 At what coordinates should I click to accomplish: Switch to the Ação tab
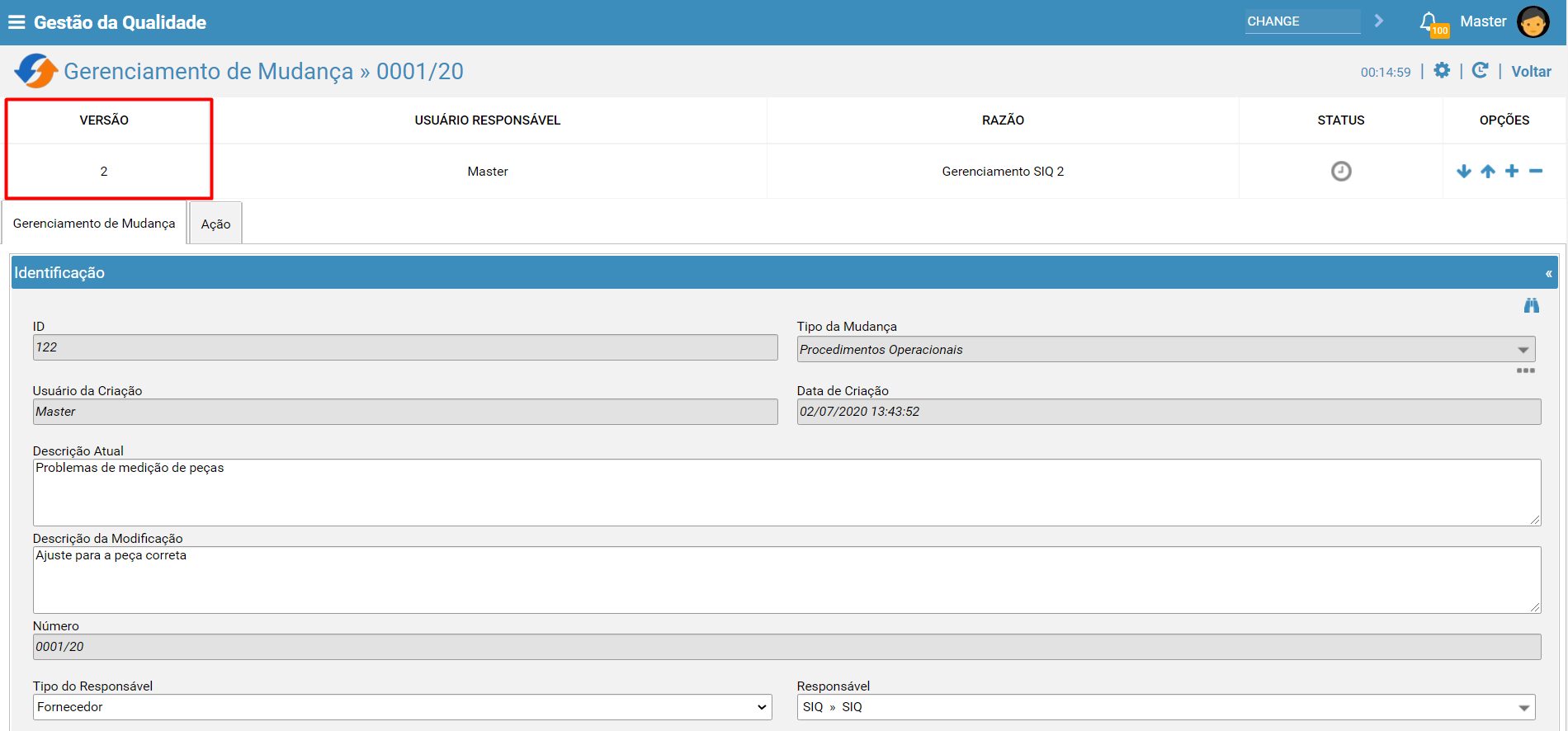(215, 224)
